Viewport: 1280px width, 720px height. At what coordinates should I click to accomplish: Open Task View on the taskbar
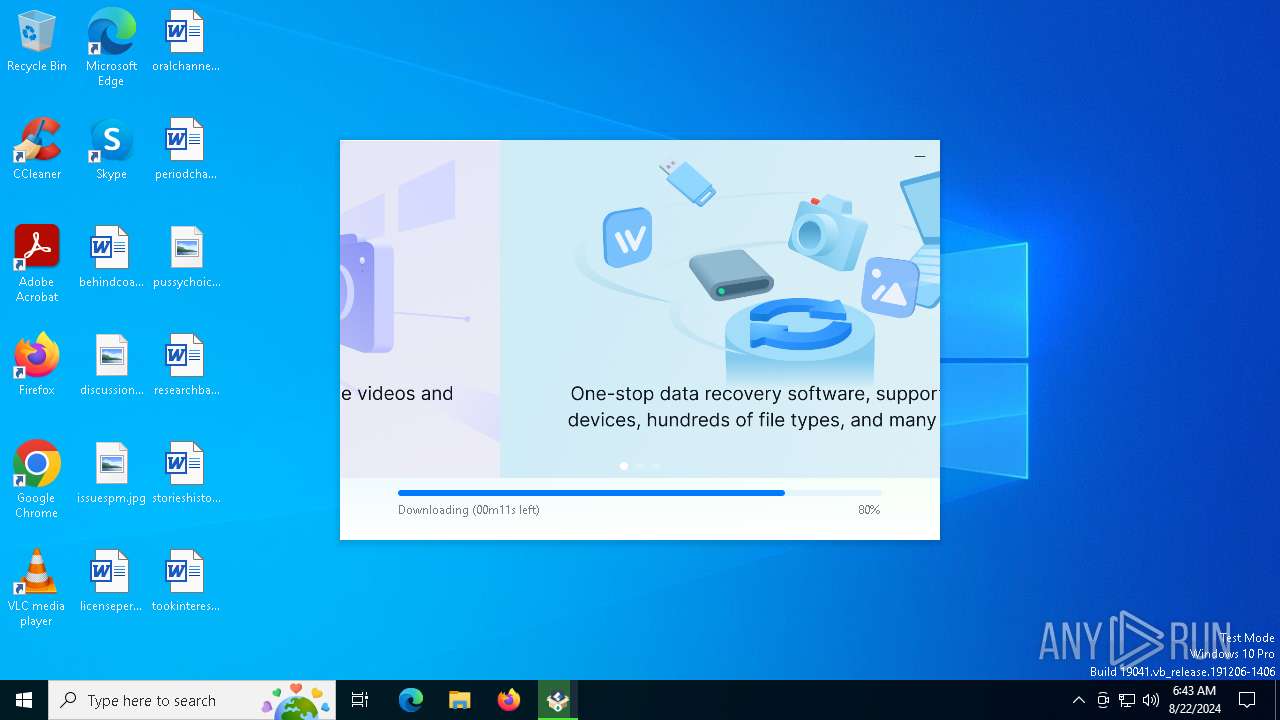(360, 700)
